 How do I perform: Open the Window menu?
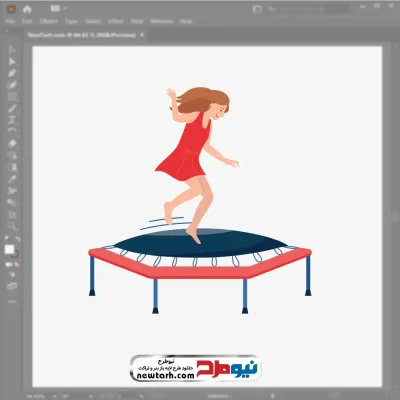click(x=162, y=21)
